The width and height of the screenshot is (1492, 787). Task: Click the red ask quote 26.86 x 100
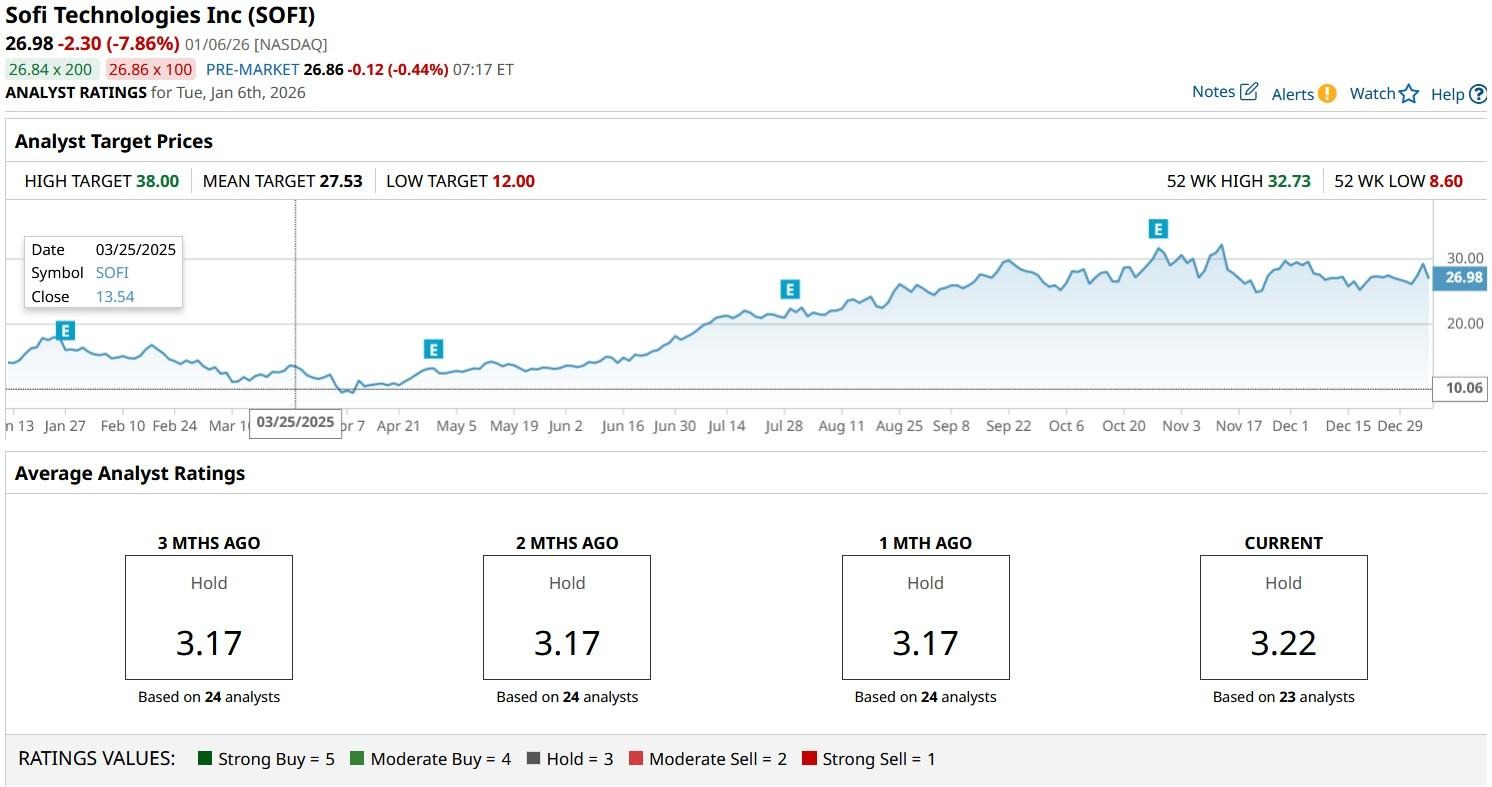tap(151, 69)
